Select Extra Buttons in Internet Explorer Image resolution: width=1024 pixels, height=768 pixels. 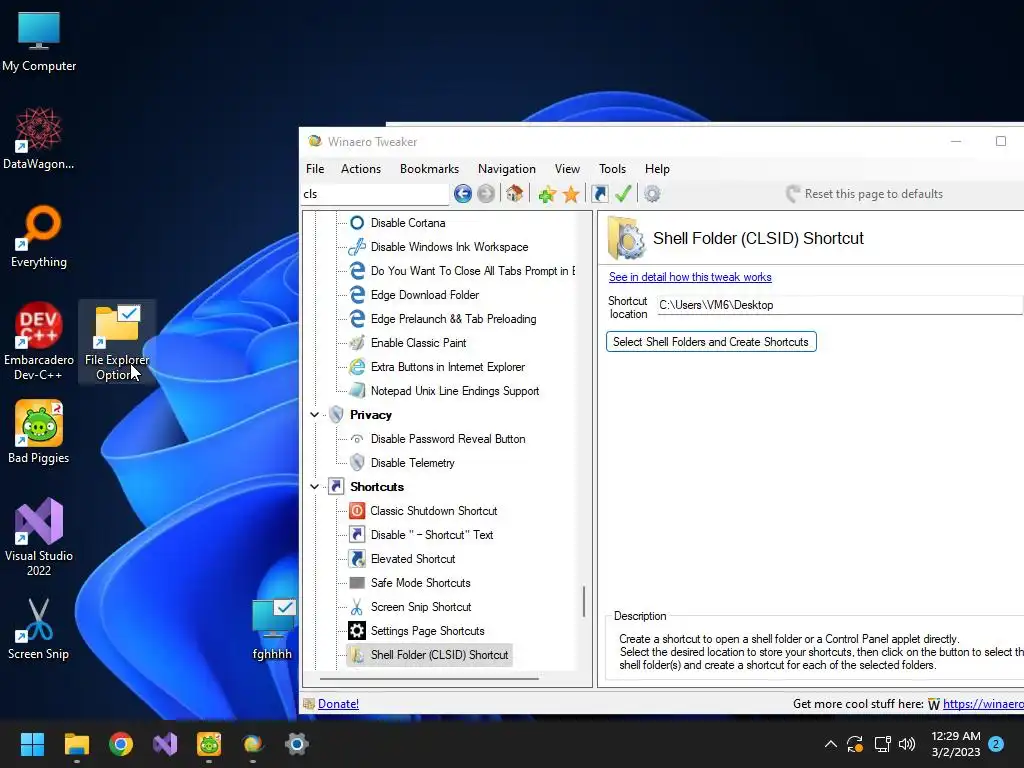[447, 367]
